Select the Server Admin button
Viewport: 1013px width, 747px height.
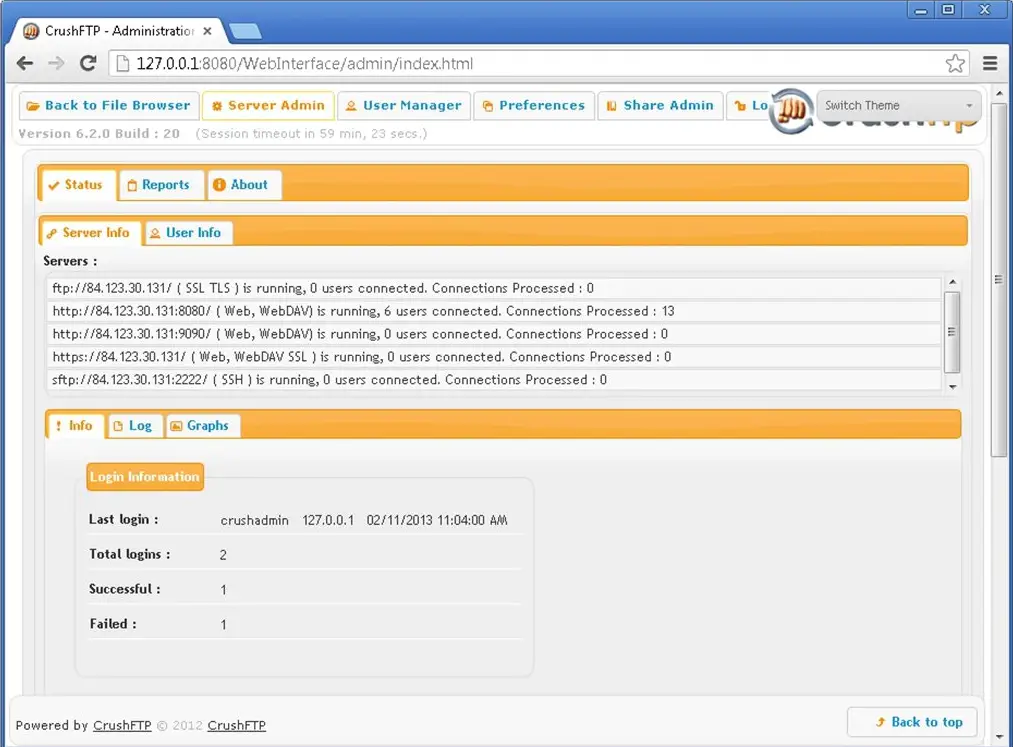click(268, 105)
